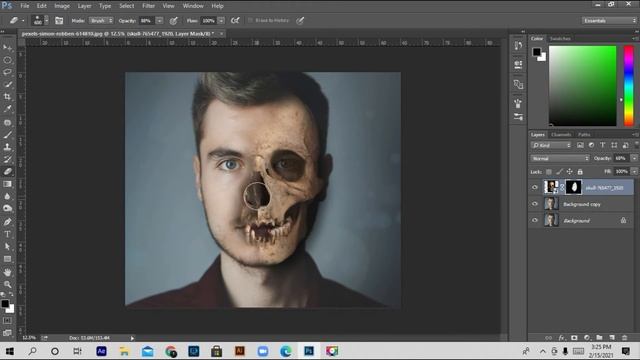
Task: Switch to the Swatches tab
Action: (x=560, y=39)
